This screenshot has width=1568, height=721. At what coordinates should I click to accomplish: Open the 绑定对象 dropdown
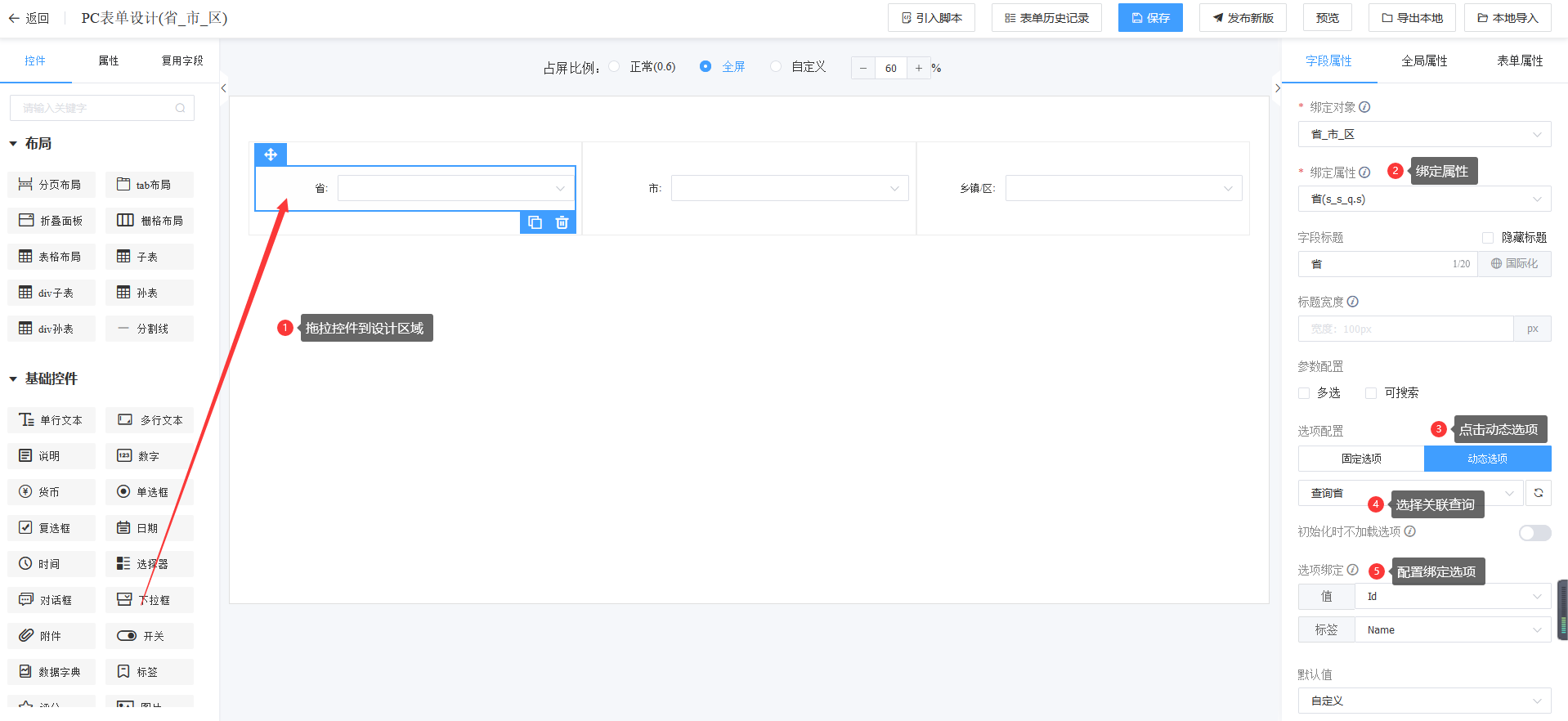[x=1424, y=134]
